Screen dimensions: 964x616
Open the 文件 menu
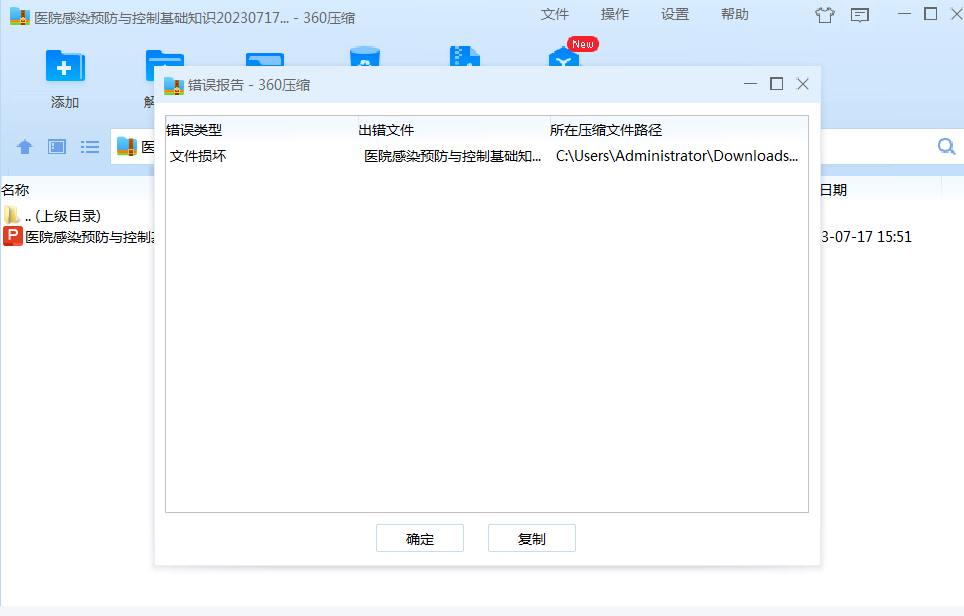click(555, 14)
